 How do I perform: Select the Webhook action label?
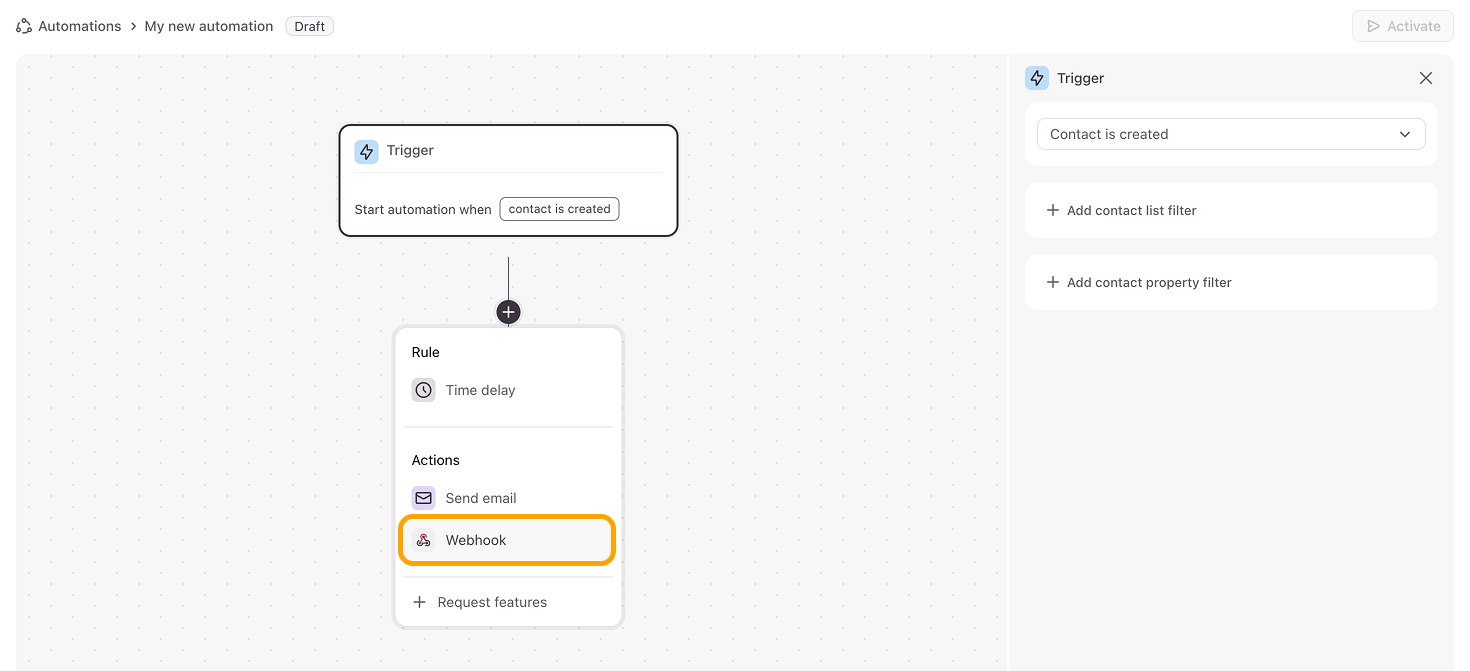(x=476, y=540)
